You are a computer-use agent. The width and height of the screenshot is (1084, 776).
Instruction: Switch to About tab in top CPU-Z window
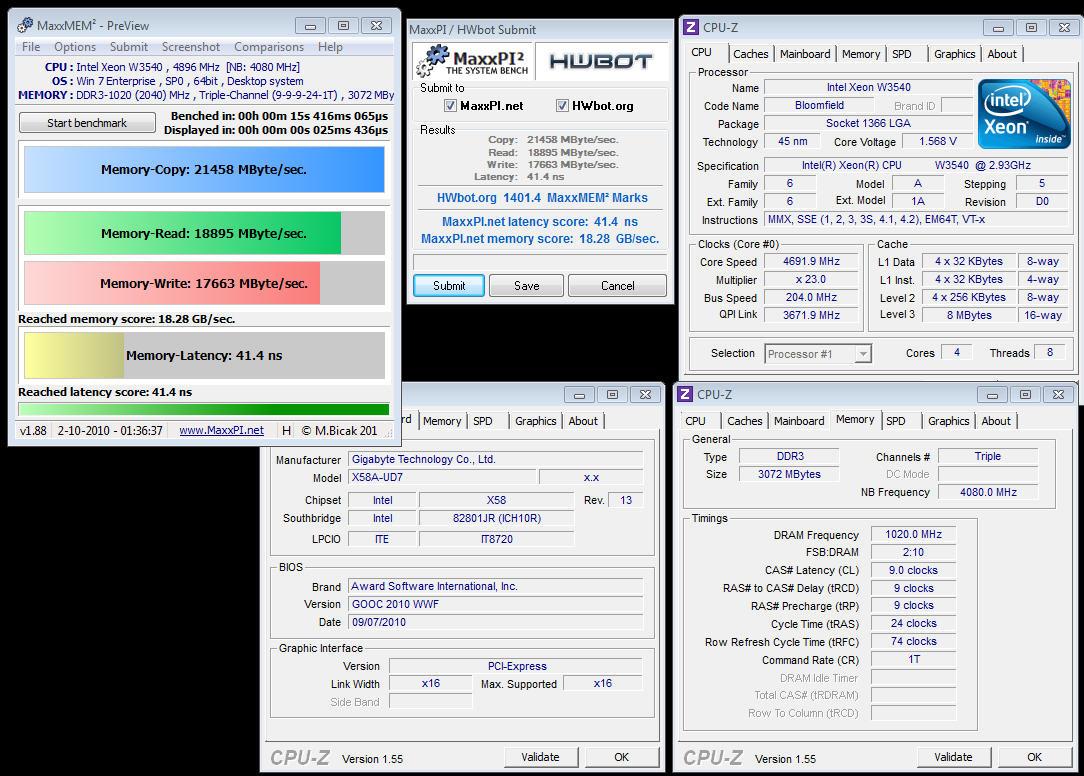pos(1002,54)
